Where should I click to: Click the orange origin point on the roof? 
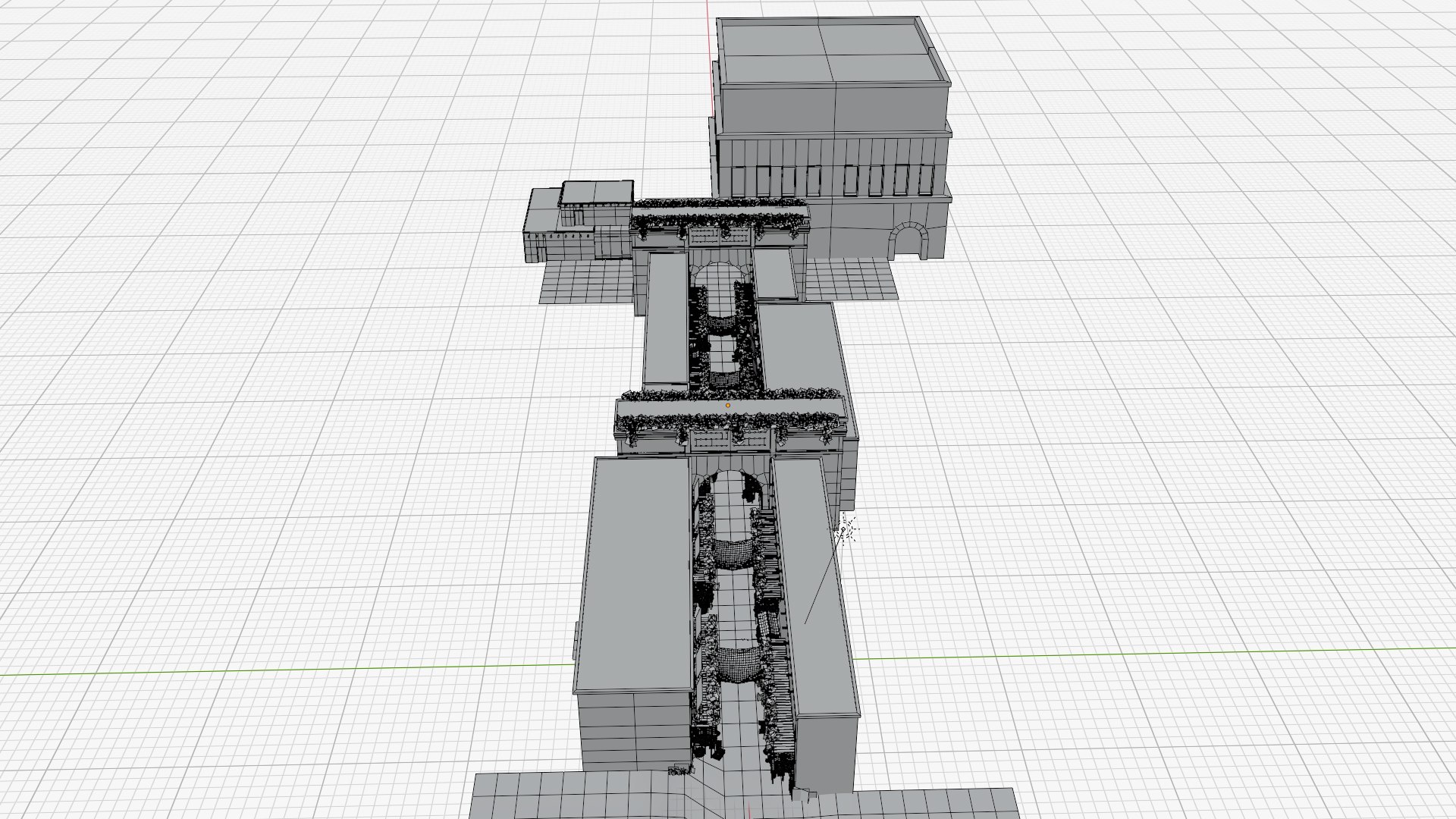pyautogui.click(x=728, y=406)
